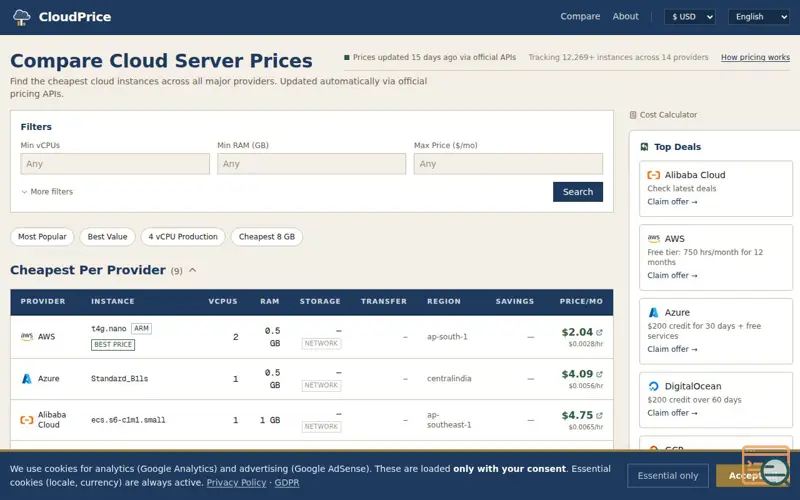Screen dimensions: 800x500
Task: Claim the DigitalOcean offer
Action: click(672, 413)
